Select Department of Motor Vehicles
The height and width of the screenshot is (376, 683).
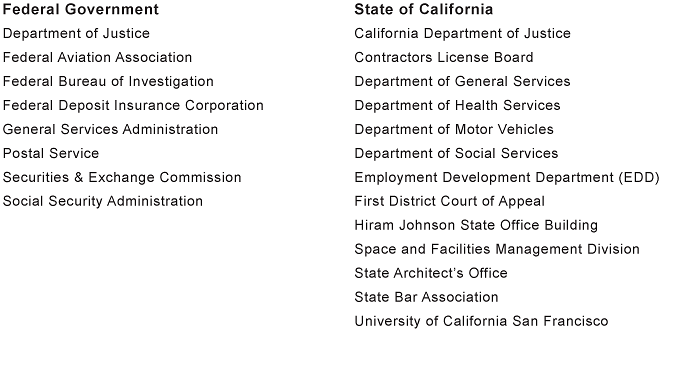point(454,129)
